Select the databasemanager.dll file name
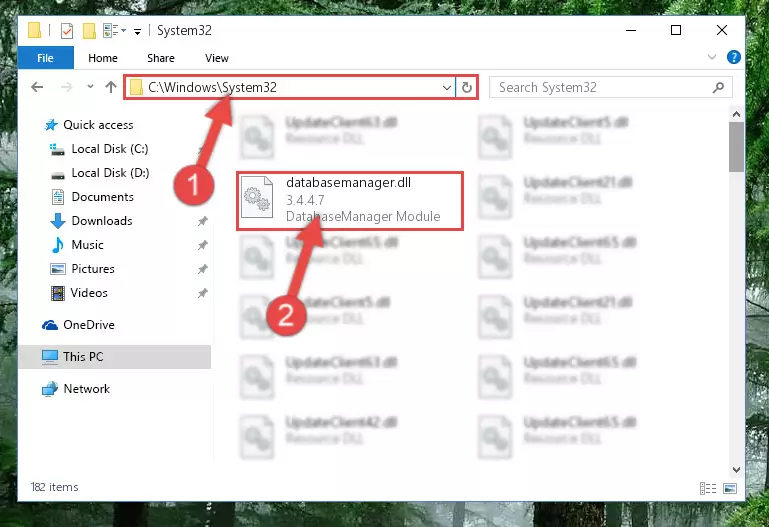This screenshot has width=769, height=527. [x=348, y=182]
